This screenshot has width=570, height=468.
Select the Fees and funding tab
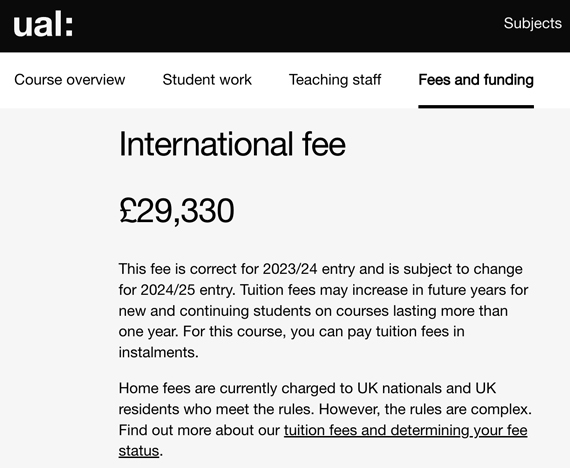[x=476, y=80]
